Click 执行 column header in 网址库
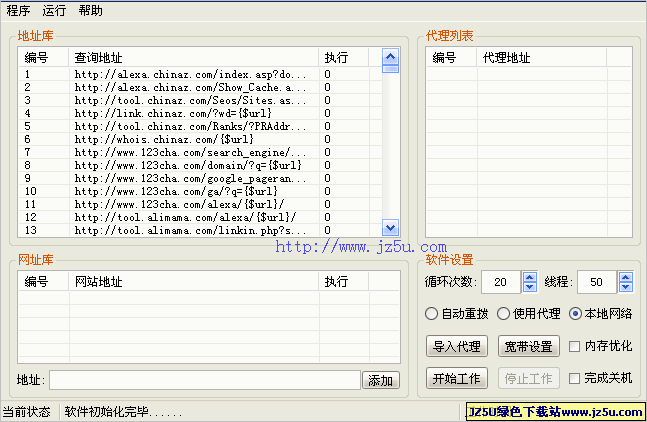This screenshot has width=647, height=422. coord(343,282)
